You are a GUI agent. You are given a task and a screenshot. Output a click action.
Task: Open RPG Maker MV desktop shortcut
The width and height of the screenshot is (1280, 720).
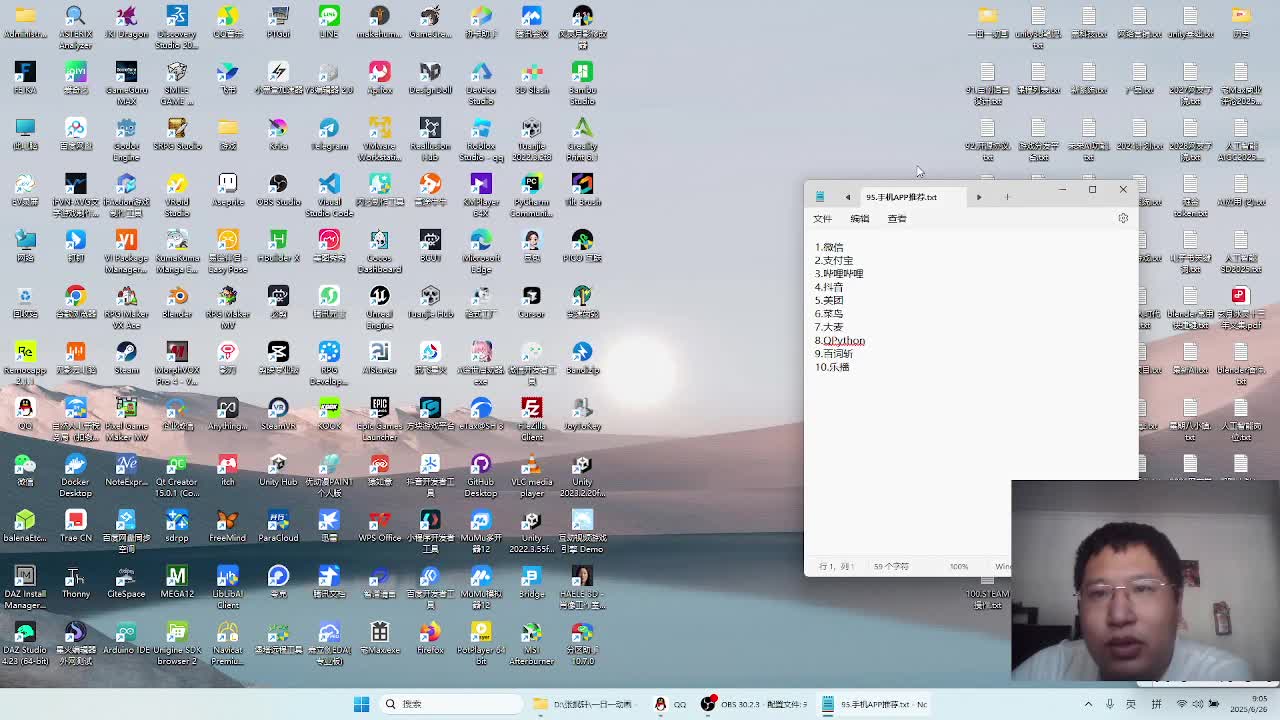(x=228, y=307)
